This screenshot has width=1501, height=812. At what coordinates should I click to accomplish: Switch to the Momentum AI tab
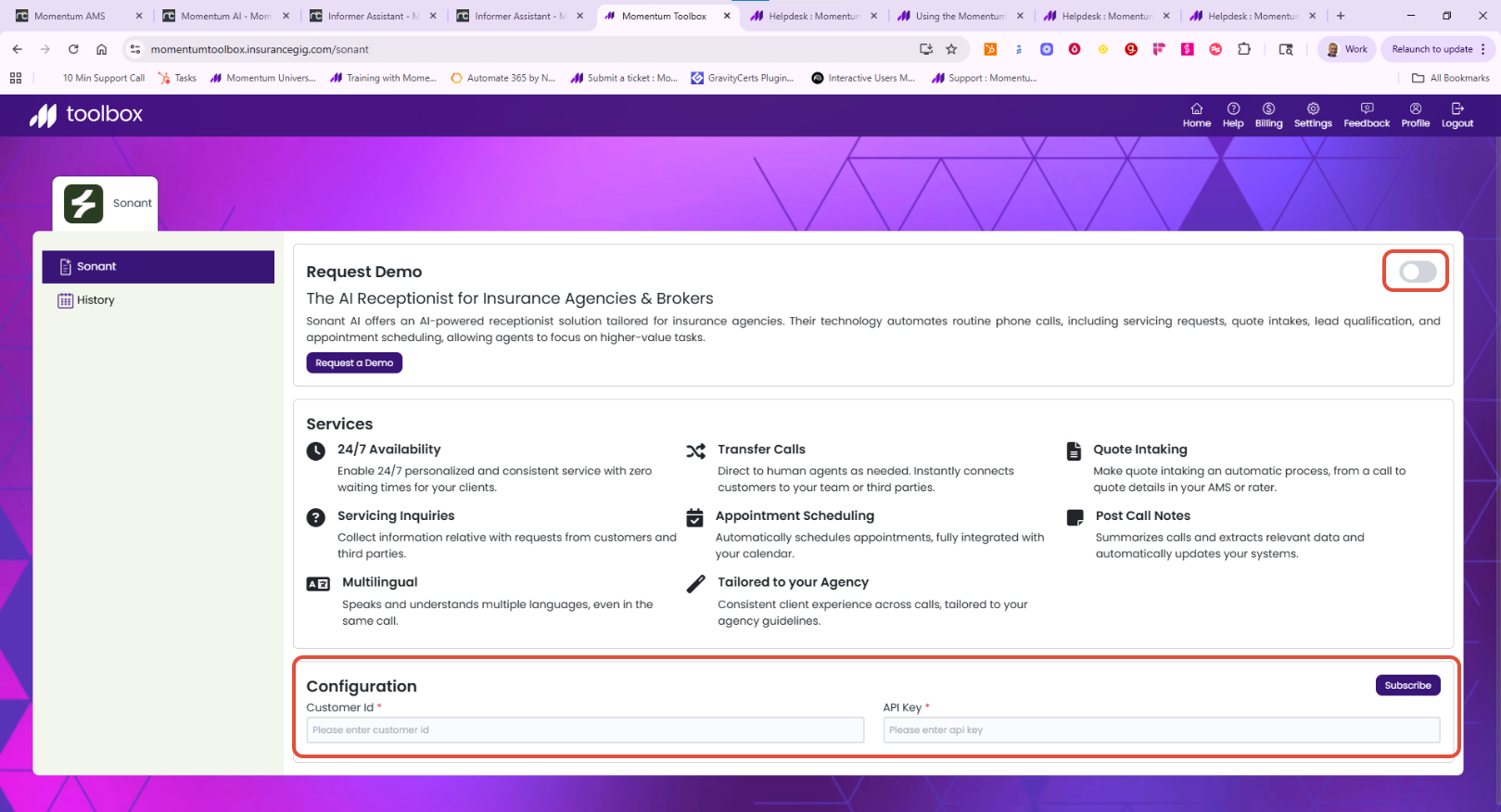[x=225, y=16]
